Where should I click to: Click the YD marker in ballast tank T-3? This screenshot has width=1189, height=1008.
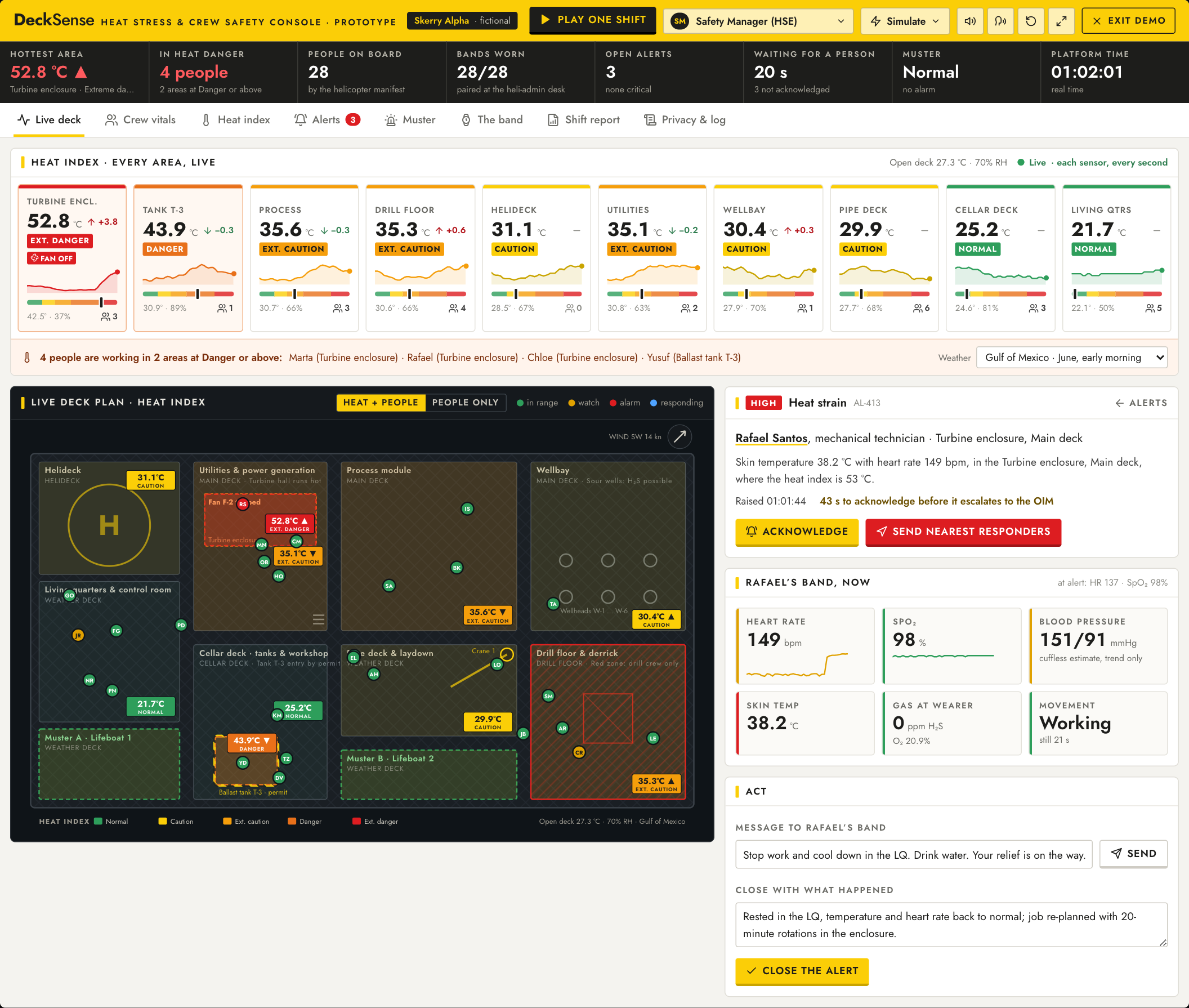pos(243,762)
